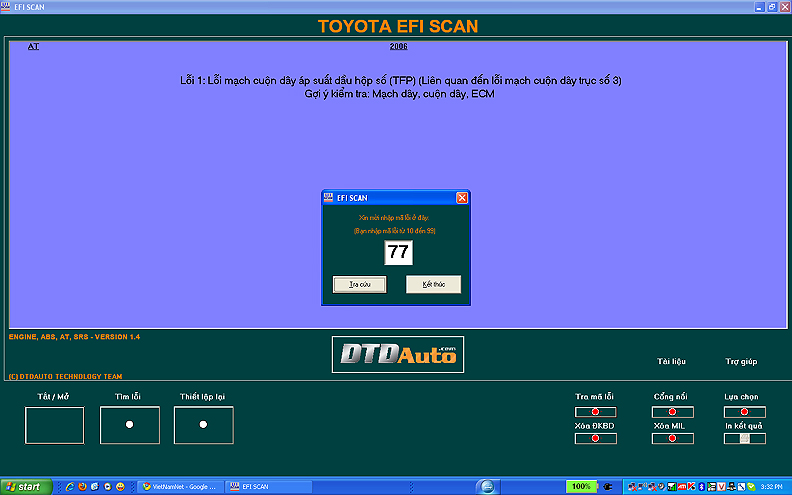Click the Bluetooth tray icon
The height and width of the screenshot is (495, 792).
click(x=702, y=487)
